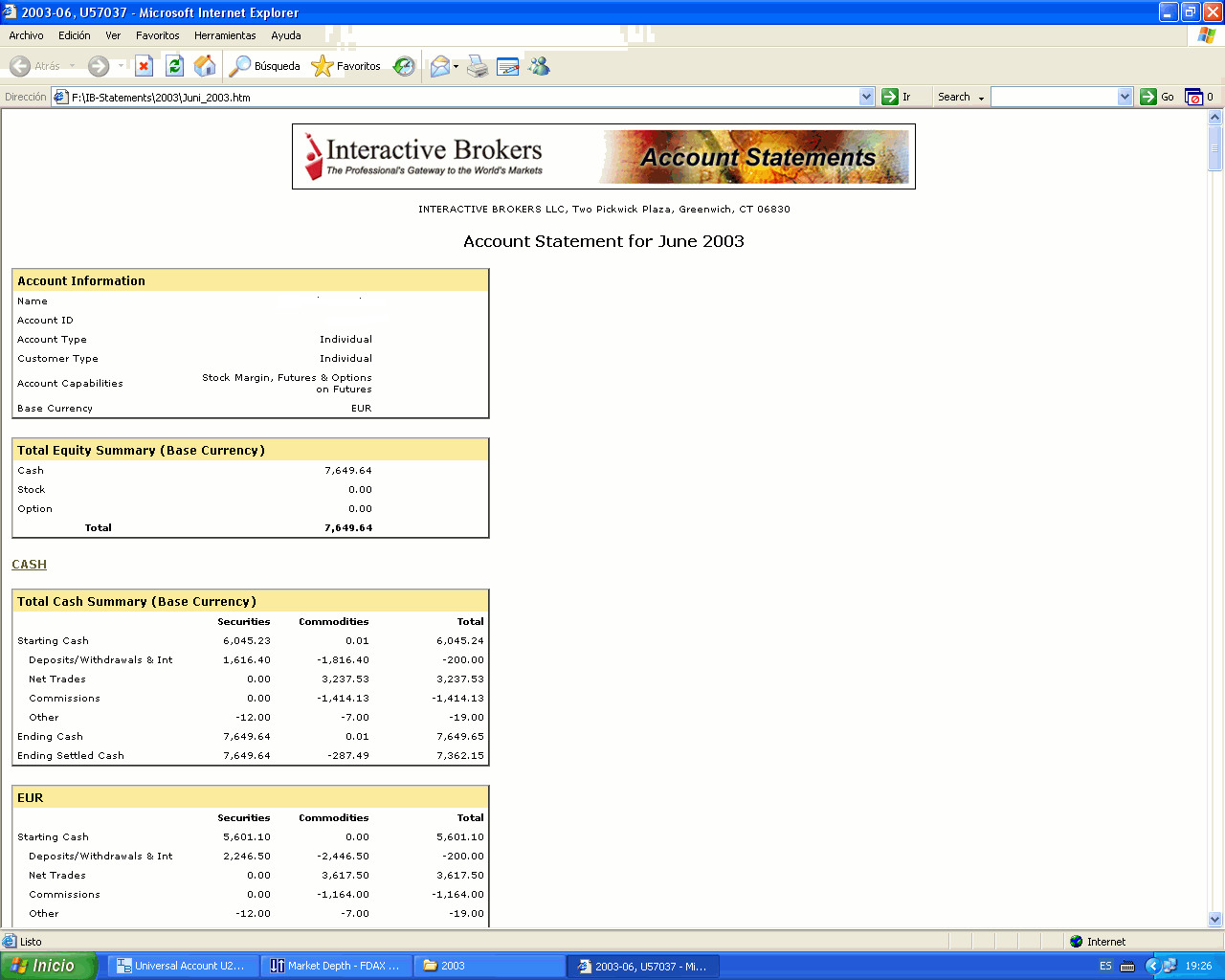Launch the Messenger people icon
1225x980 pixels.
pyautogui.click(x=540, y=66)
